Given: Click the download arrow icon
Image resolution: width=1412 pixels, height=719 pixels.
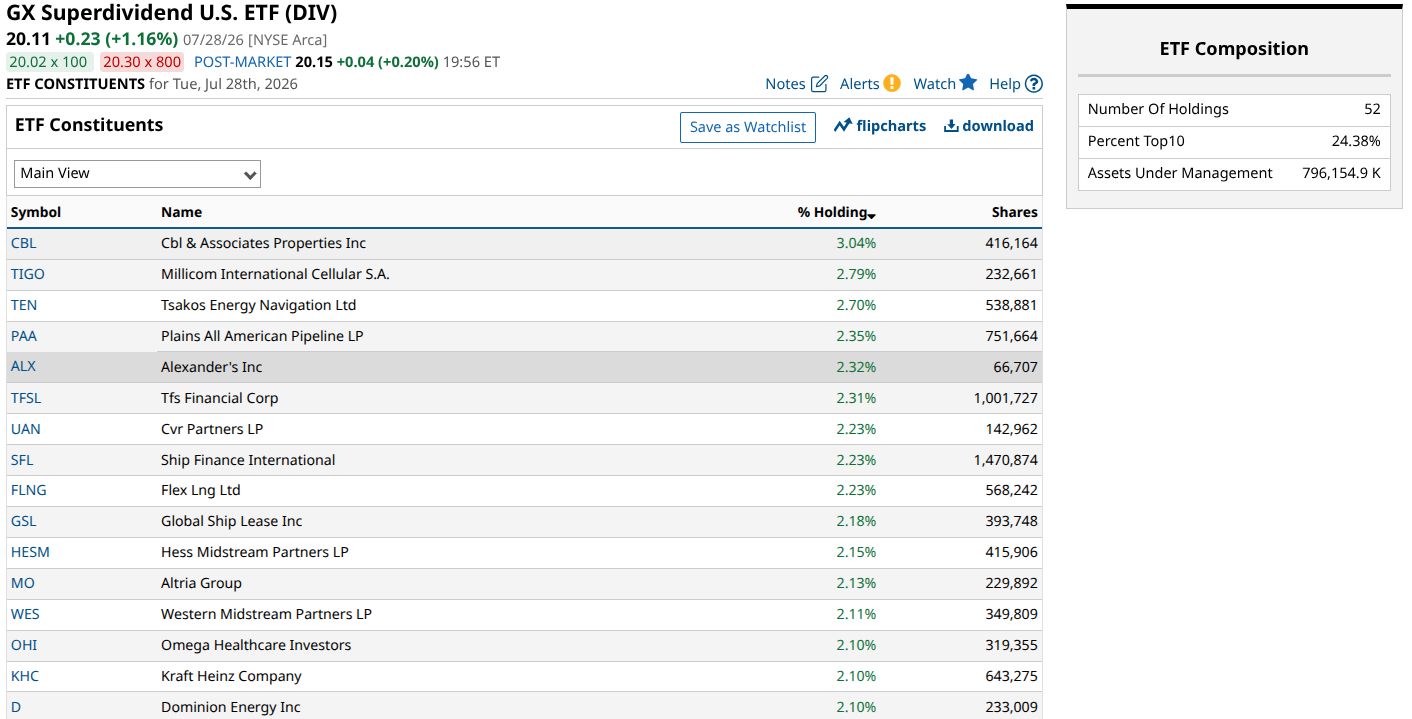Looking at the screenshot, I should (951, 126).
